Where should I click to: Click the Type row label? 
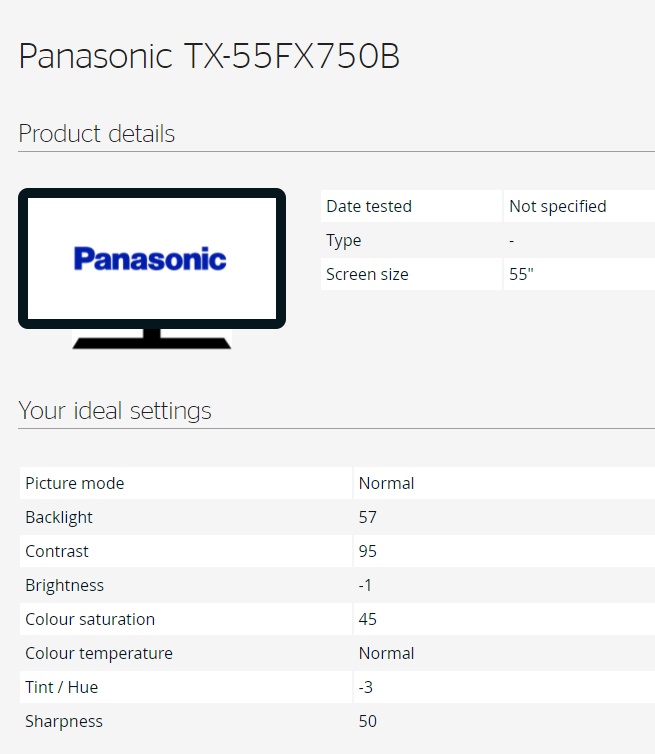point(344,240)
